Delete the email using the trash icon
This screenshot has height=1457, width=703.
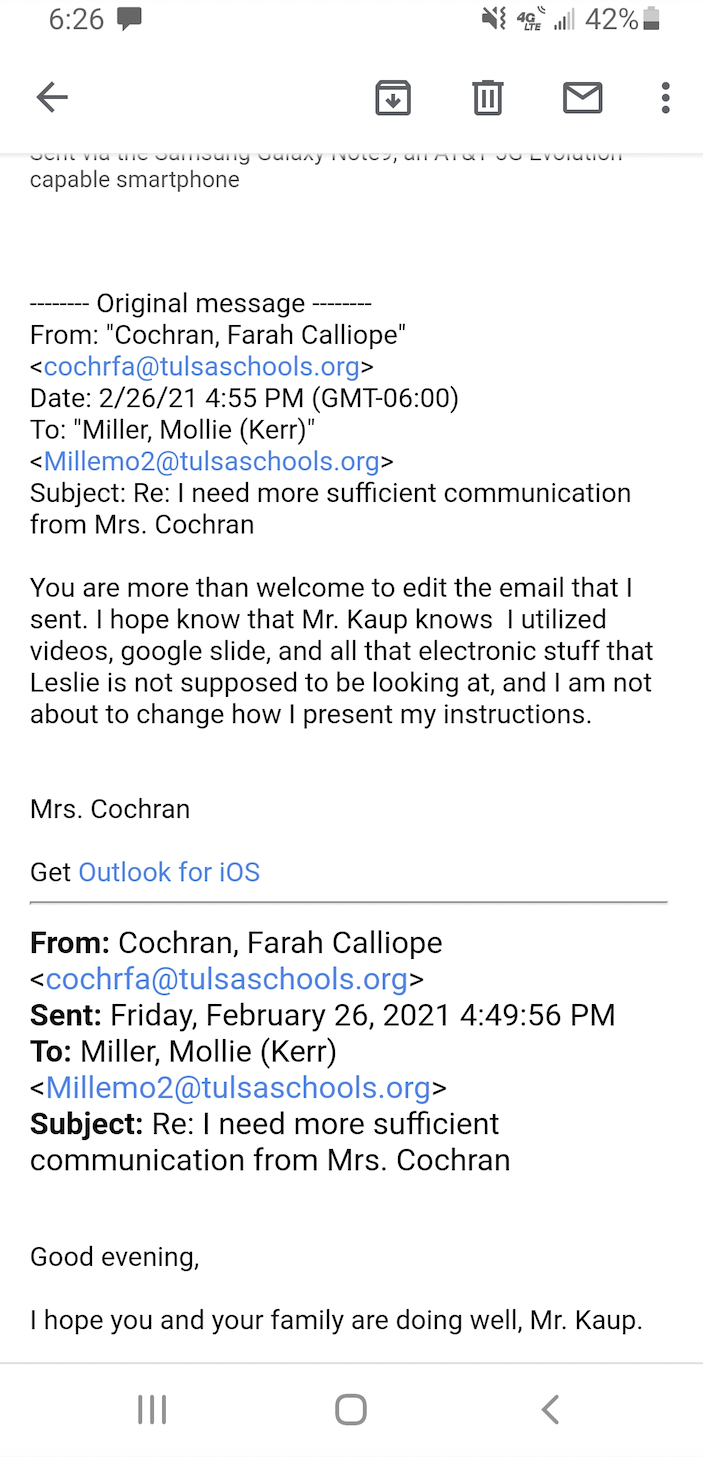pyautogui.click(x=488, y=97)
